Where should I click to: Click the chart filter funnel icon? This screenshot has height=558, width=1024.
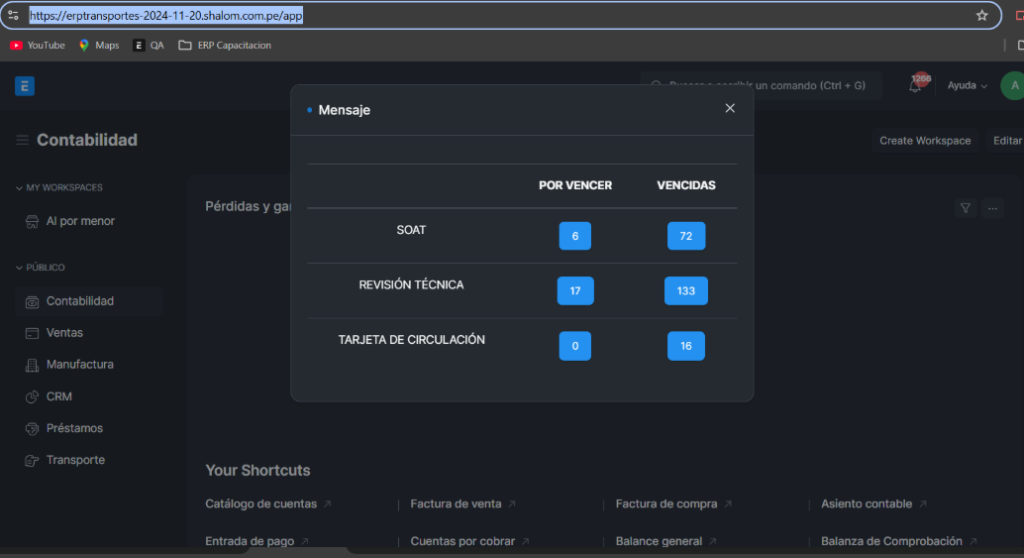point(965,208)
